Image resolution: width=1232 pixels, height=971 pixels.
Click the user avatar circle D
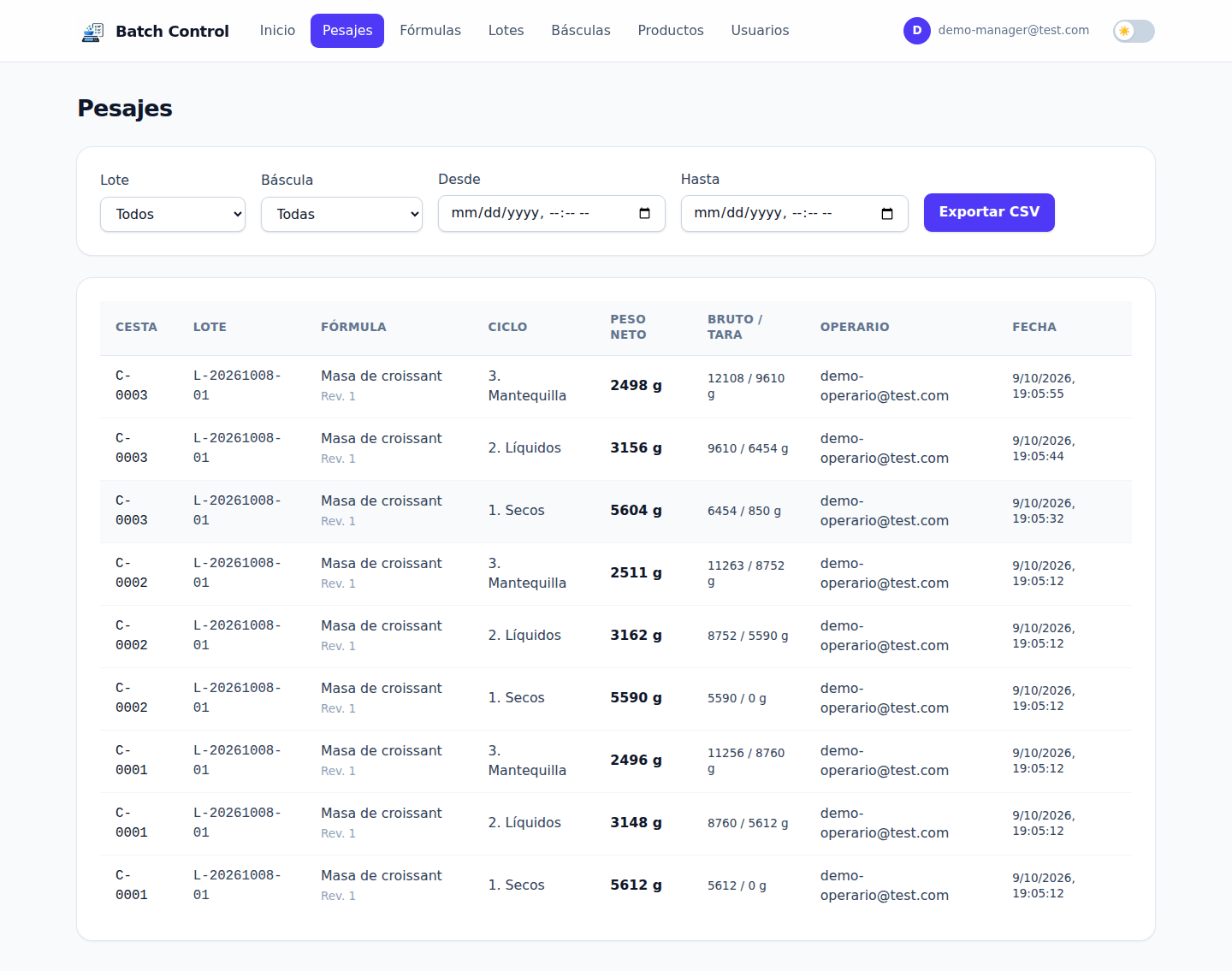click(917, 31)
